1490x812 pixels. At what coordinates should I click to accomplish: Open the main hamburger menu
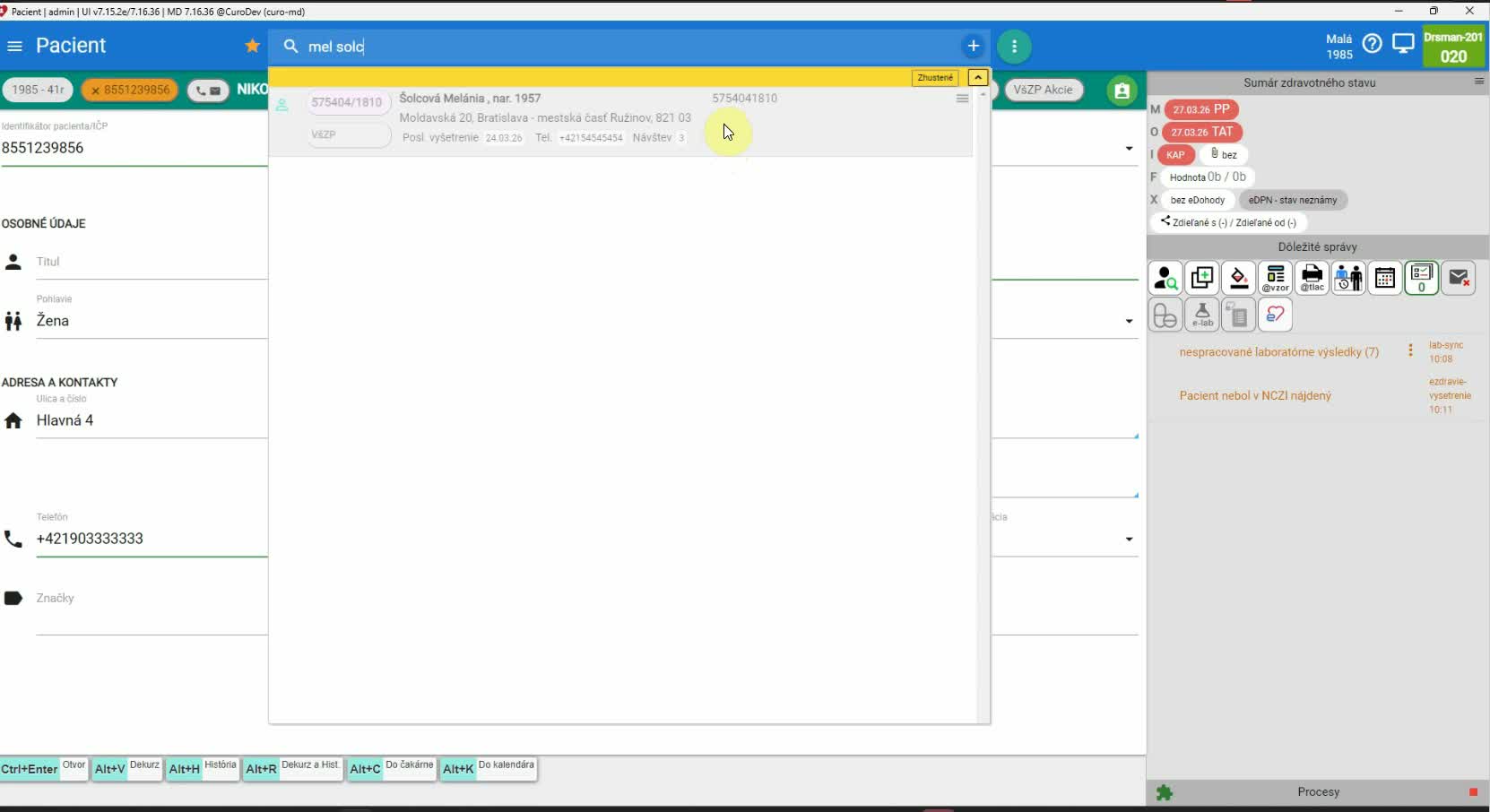(14, 46)
